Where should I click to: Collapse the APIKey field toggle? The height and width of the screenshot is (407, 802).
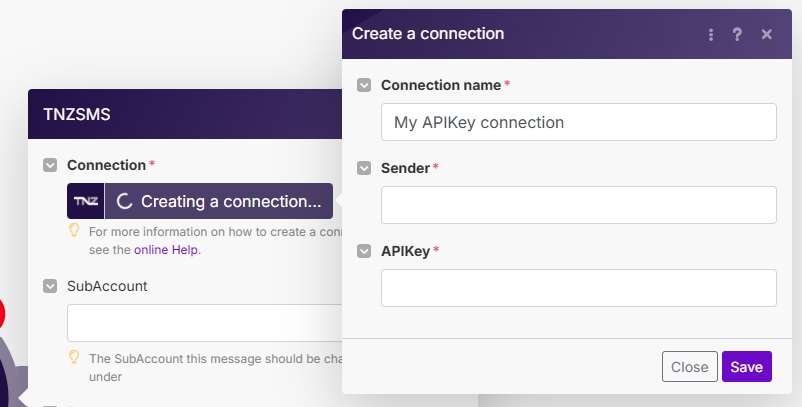coord(364,251)
